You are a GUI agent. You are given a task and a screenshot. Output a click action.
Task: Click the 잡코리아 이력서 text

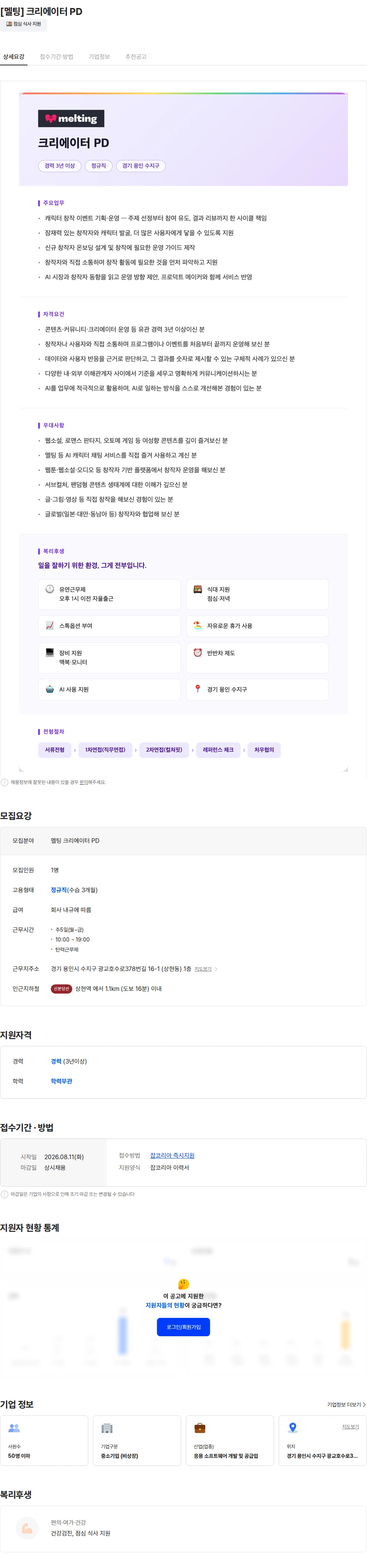[x=170, y=1168]
